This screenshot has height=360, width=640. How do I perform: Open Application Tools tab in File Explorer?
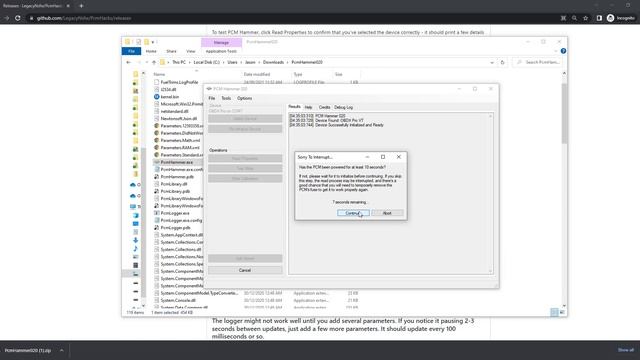click(221, 51)
